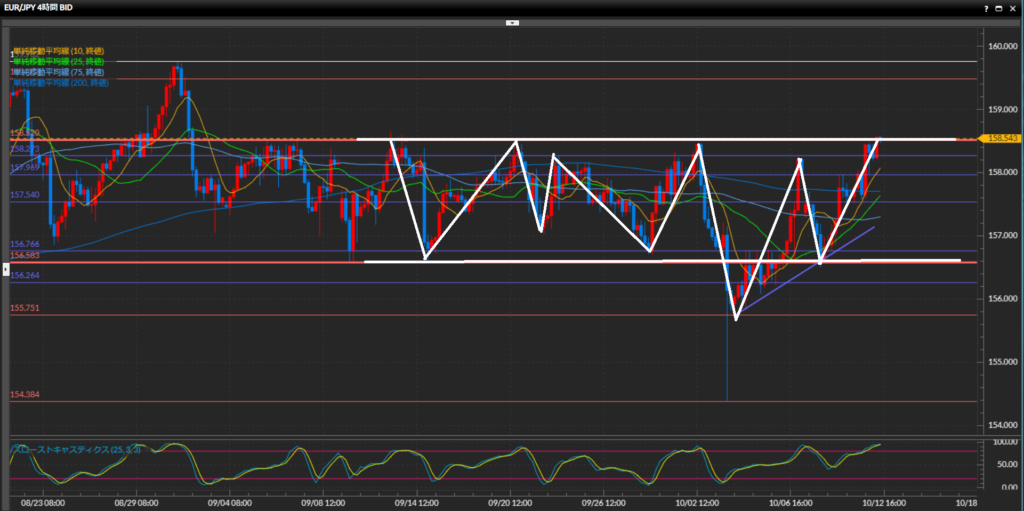Expand the collapsed toolbar arrow at top center
The image size is (1024, 511).
tap(512, 21)
